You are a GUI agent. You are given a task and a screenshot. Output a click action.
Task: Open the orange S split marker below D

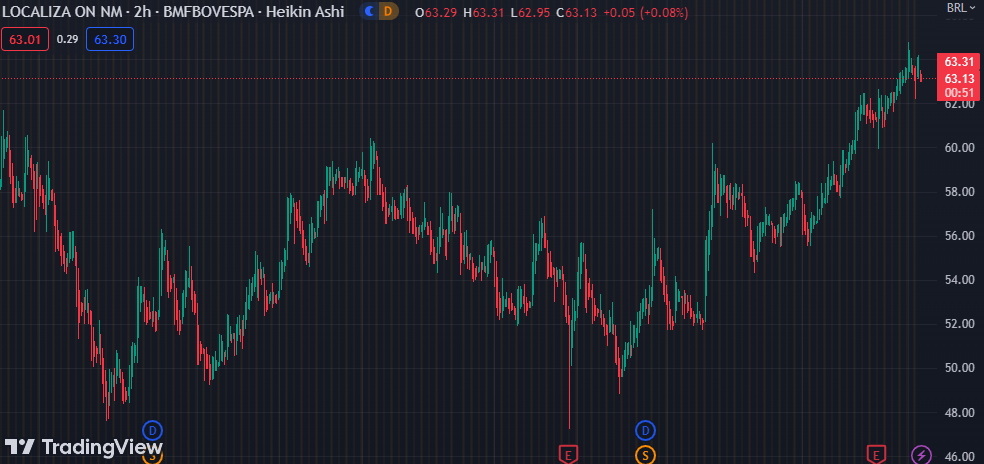[645, 454]
